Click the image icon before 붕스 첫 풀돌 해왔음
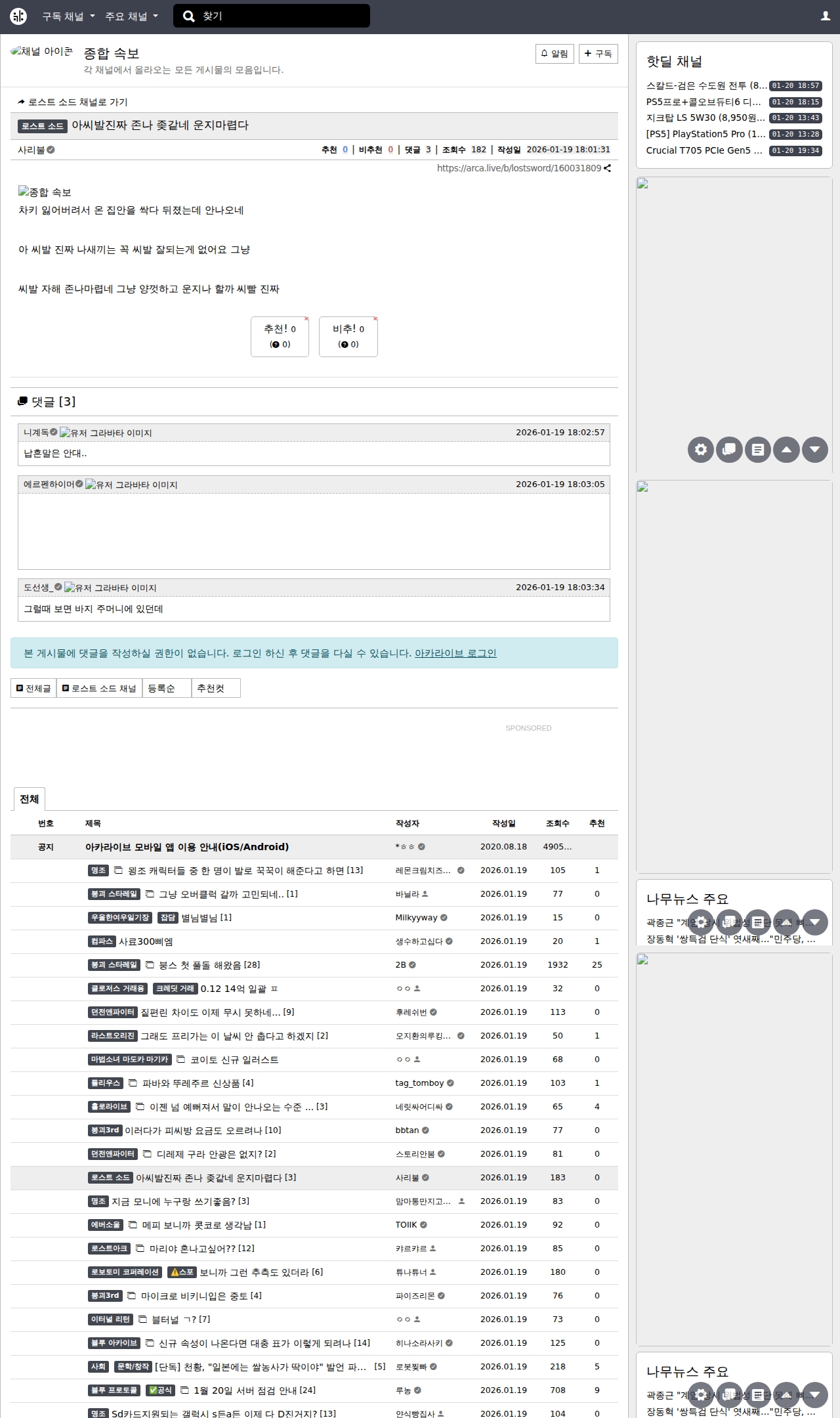The height and width of the screenshot is (1418, 840). point(150,965)
